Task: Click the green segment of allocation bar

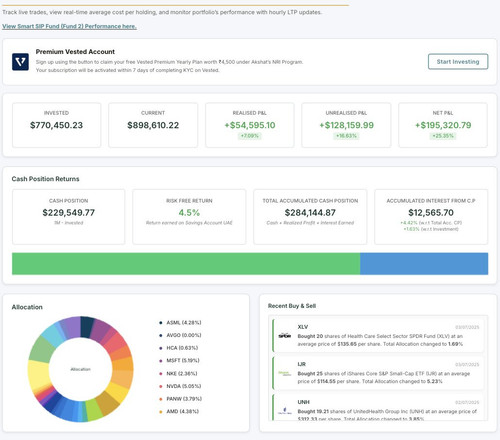Action: pyautogui.click(x=186, y=264)
